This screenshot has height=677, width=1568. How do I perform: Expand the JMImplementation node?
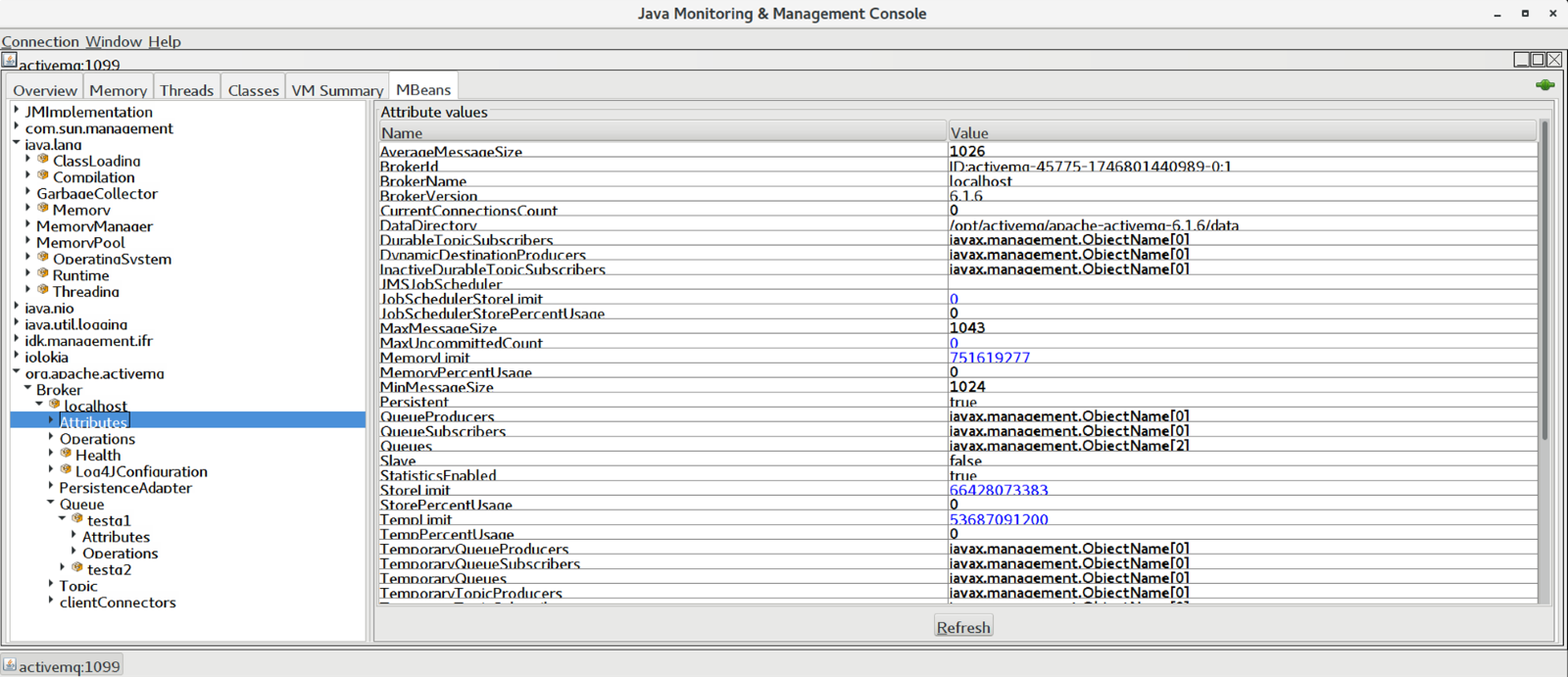click(x=17, y=111)
